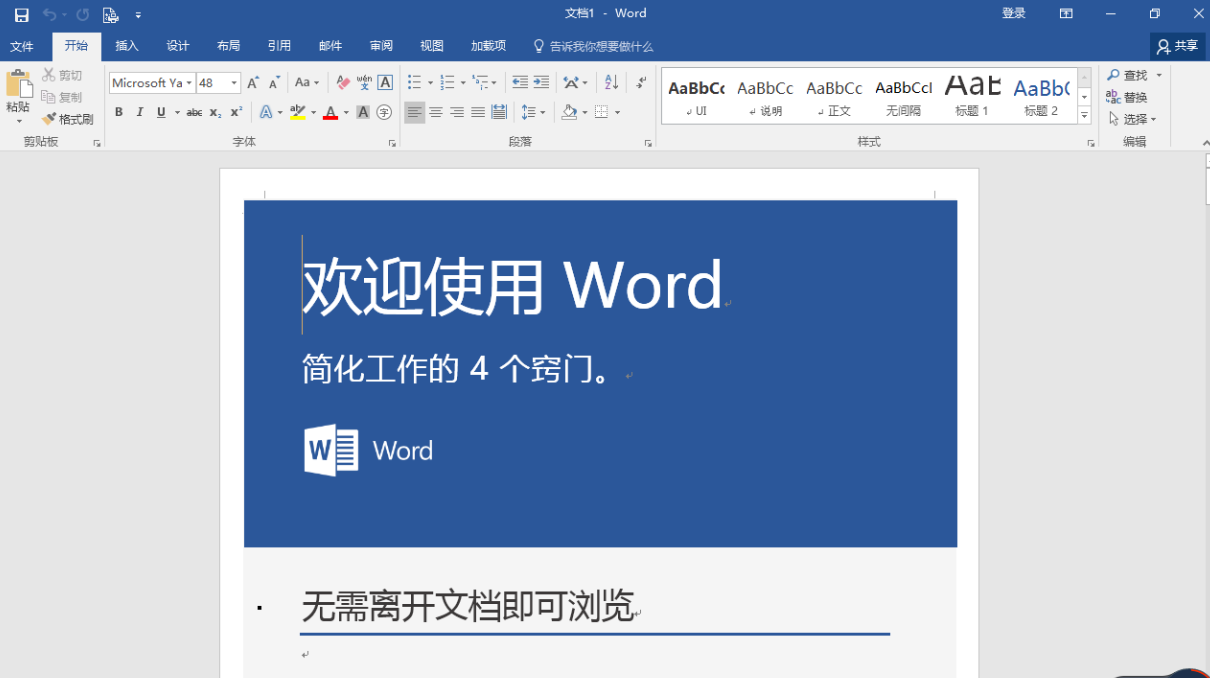This screenshot has height=678, width=1210.
Task: Toggle bold formatting
Action: [119, 113]
